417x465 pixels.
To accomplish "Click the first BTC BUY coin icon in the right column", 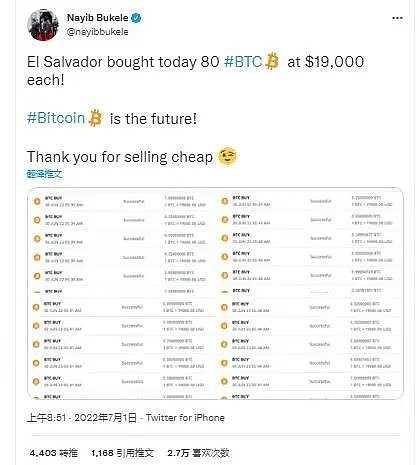I will click(225, 201).
